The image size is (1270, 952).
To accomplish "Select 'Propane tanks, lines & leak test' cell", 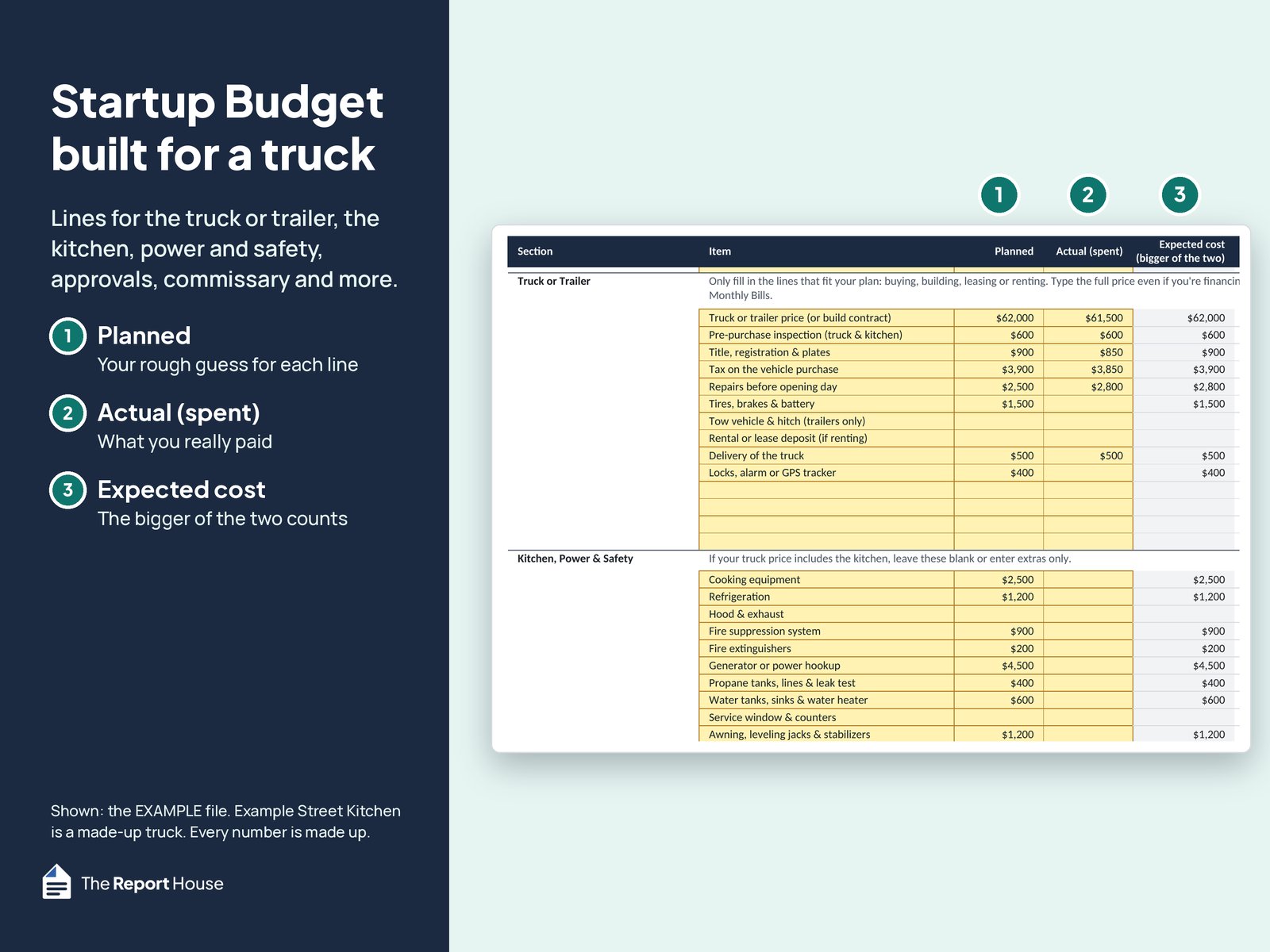I will click(826, 683).
